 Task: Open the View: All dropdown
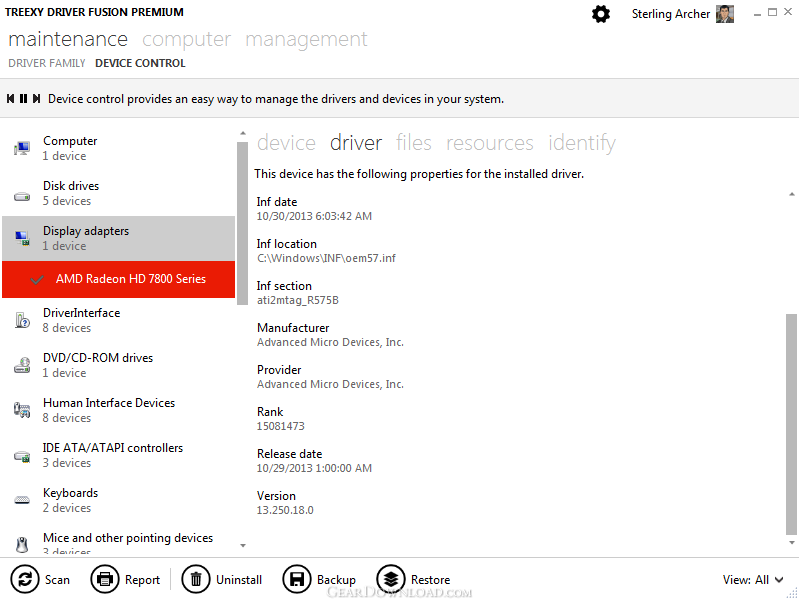(x=753, y=580)
